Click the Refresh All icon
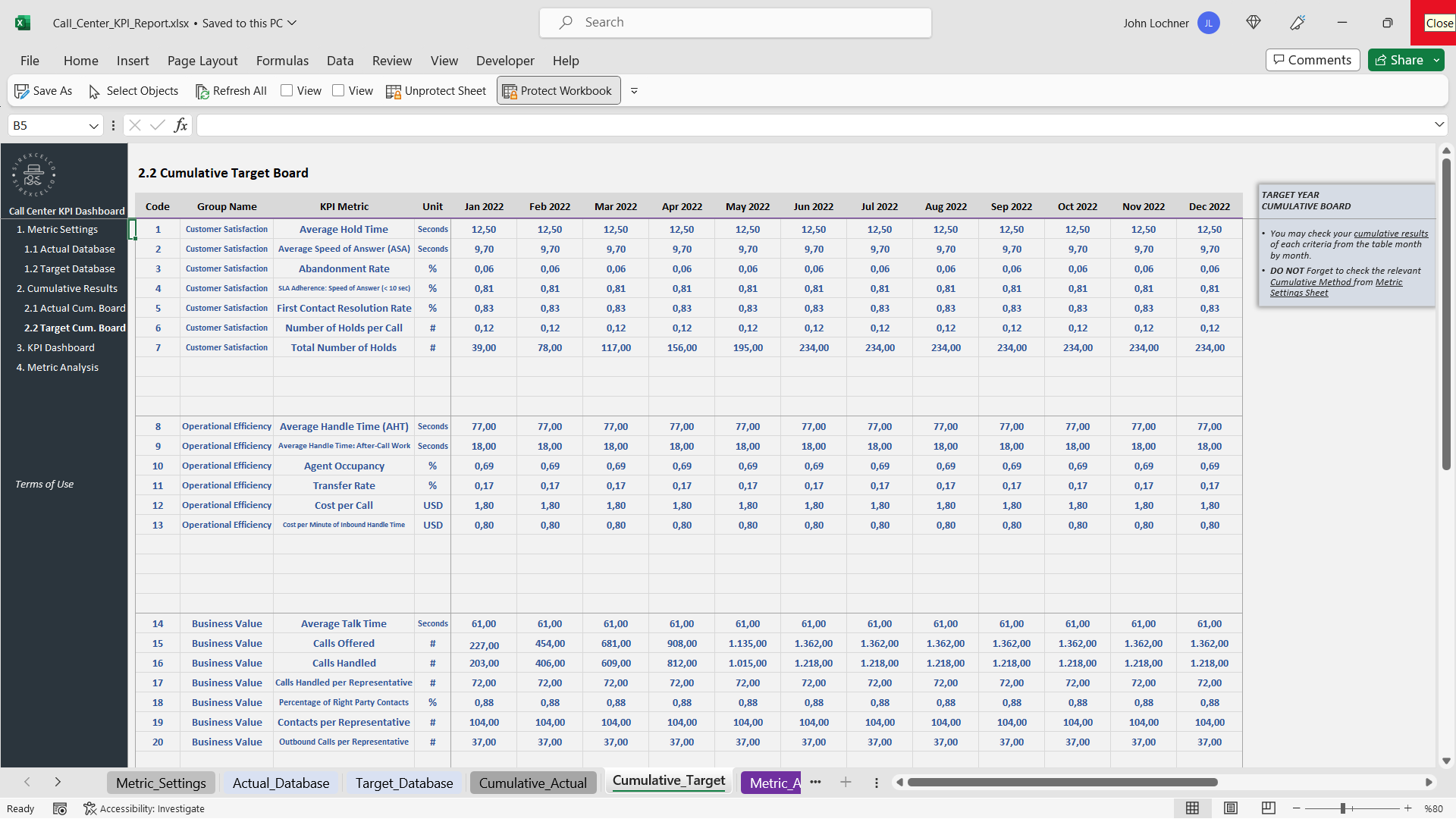The height and width of the screenshot is (819, 1456). [x=202, y=91]
